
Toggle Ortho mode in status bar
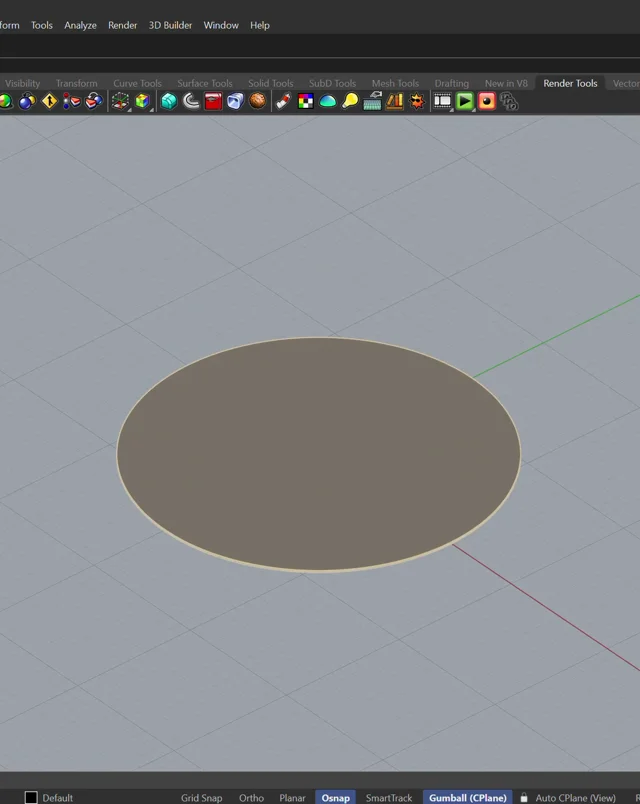coord(251,797)
